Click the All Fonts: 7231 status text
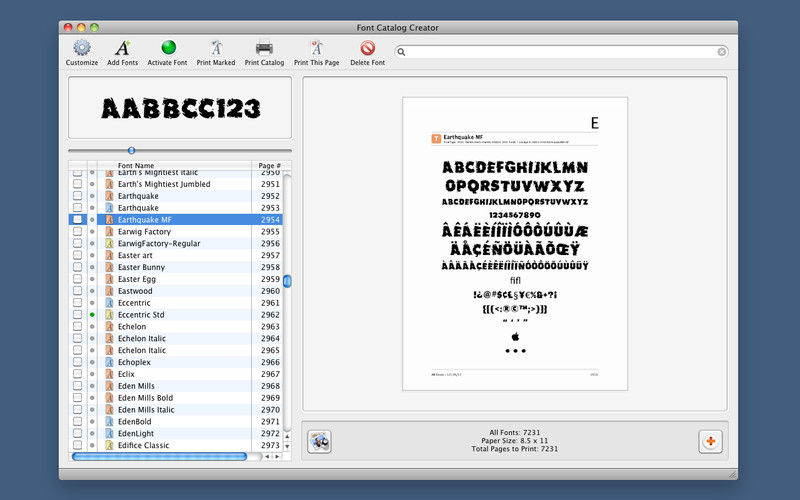The height and width of the screenshot is (500, 800). (x=514, y=432)
